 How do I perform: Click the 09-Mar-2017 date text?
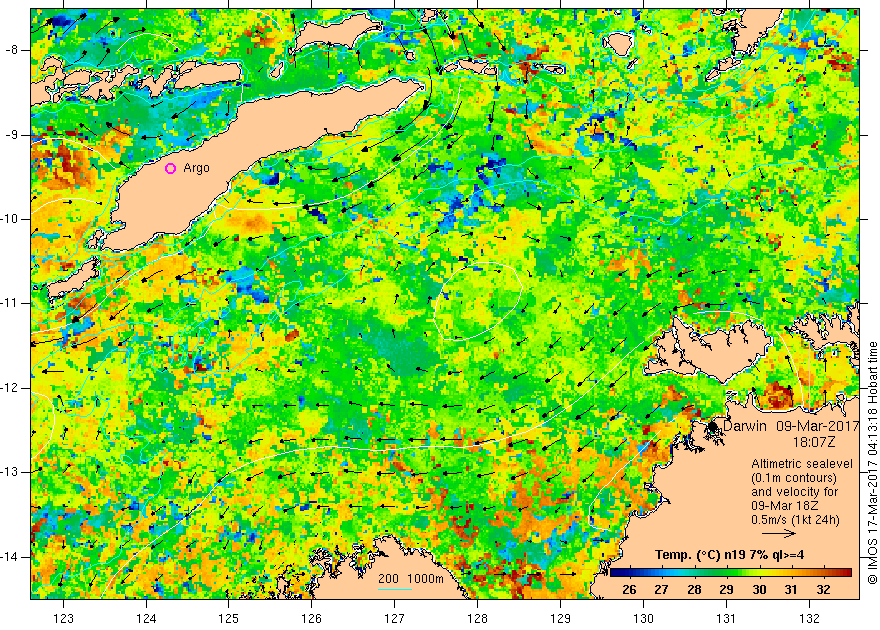point(818,426)
